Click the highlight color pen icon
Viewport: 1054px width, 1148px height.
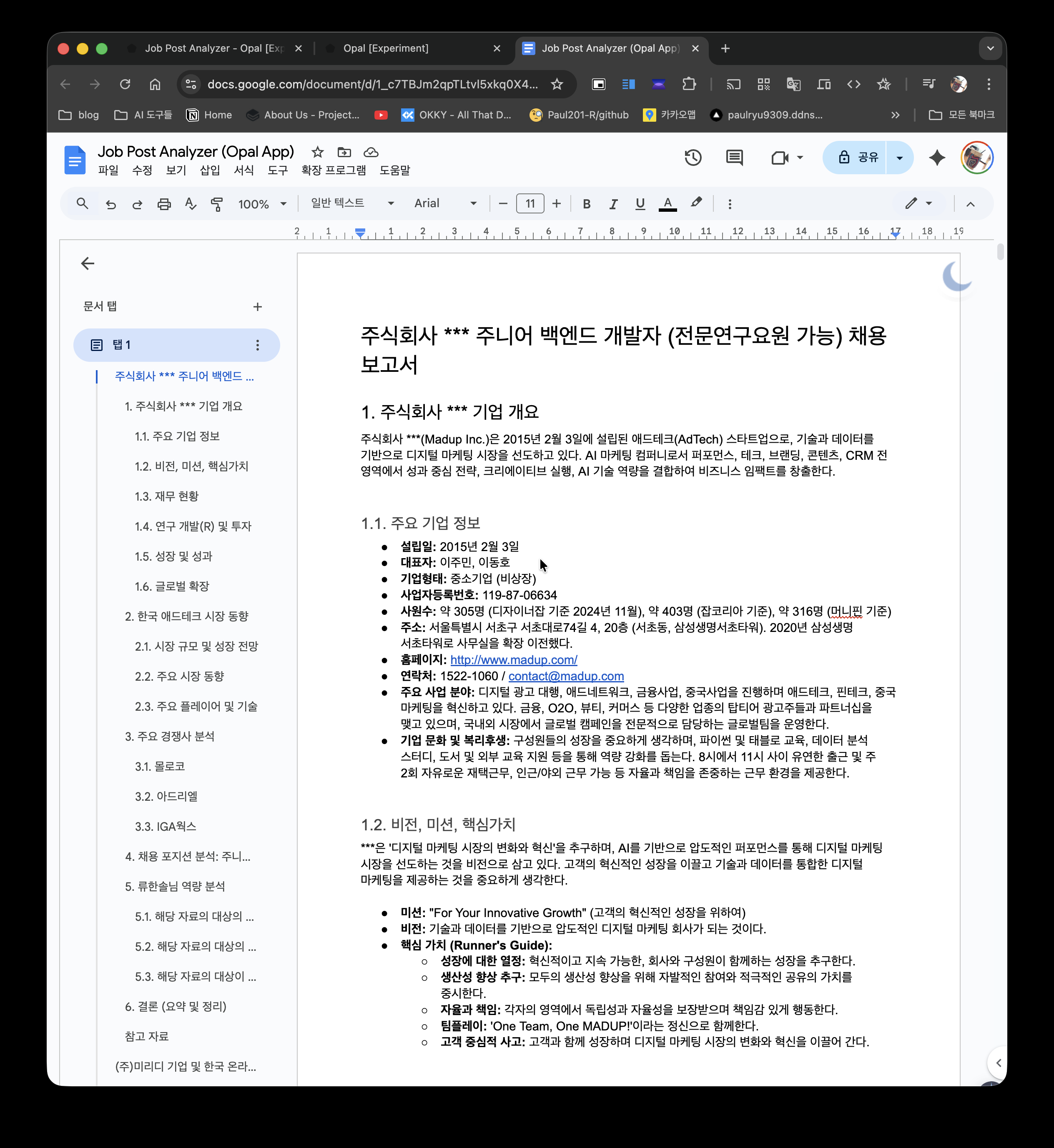696,203
